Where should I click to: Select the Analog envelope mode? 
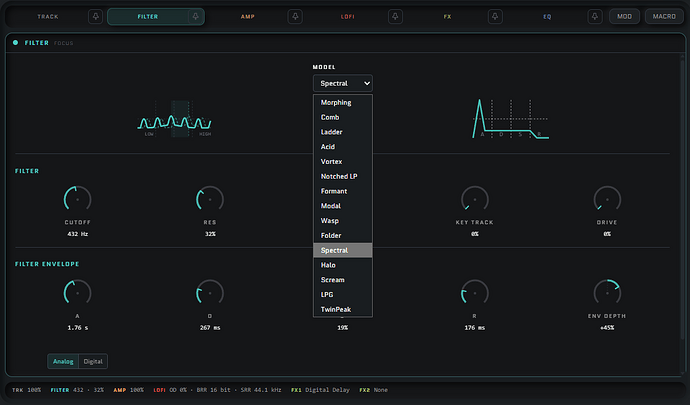click(x=63, y=361)
